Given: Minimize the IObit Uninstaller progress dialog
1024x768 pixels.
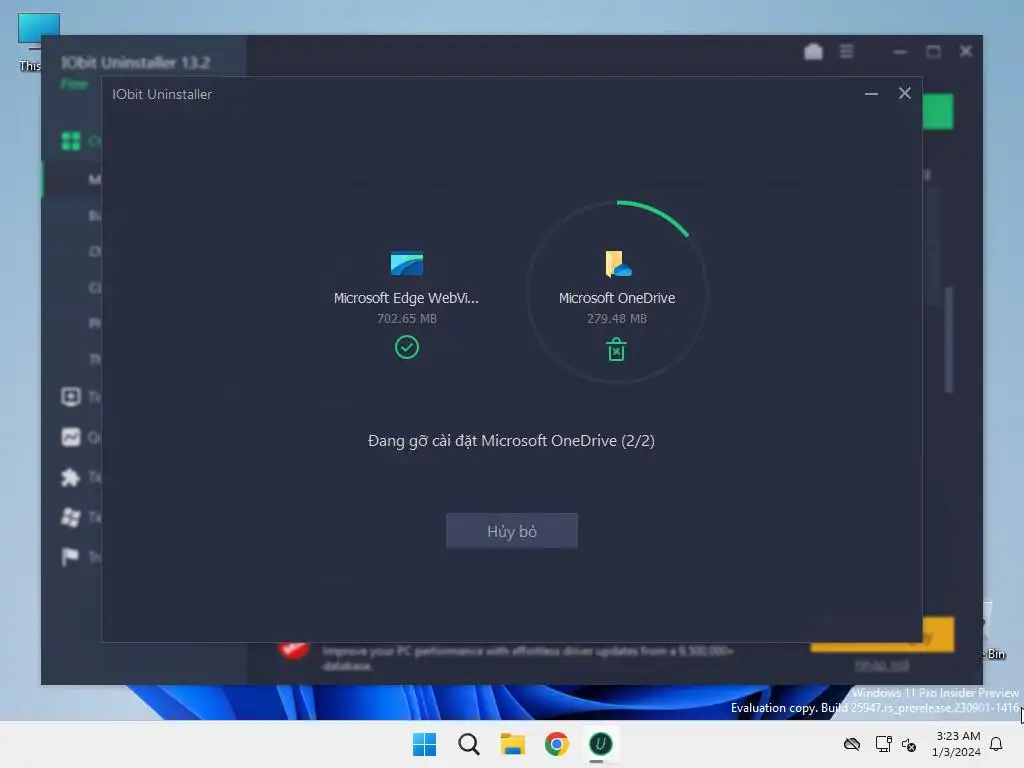Looking at the screenshot, I should tap(871, 93).
